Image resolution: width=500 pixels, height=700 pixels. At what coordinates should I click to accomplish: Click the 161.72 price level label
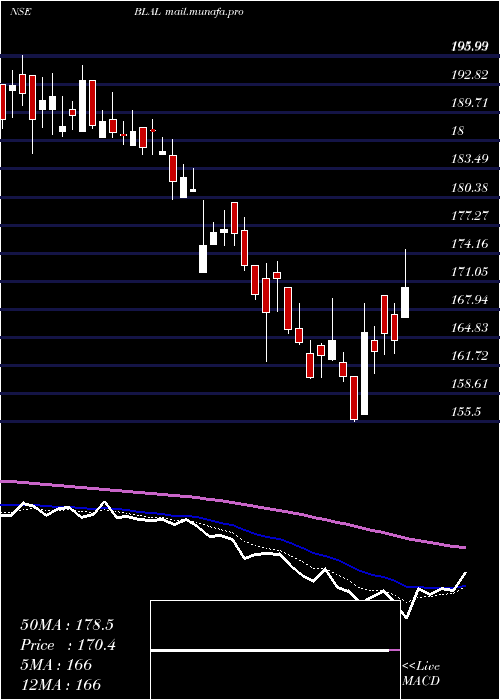(x=470, y=356)
